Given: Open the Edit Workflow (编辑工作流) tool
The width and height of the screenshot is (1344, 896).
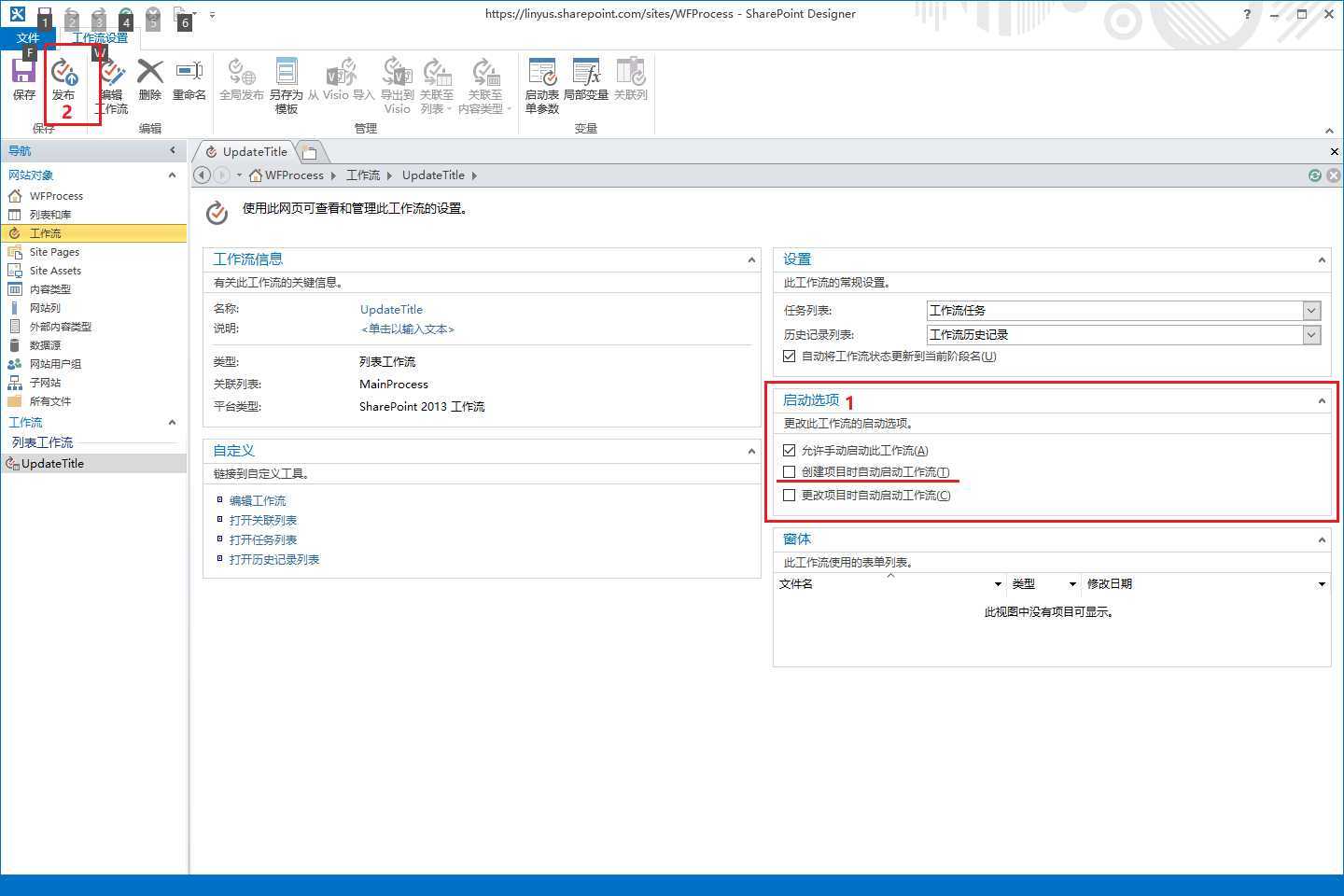Looking at the screenshot, I should pos(111,86).
